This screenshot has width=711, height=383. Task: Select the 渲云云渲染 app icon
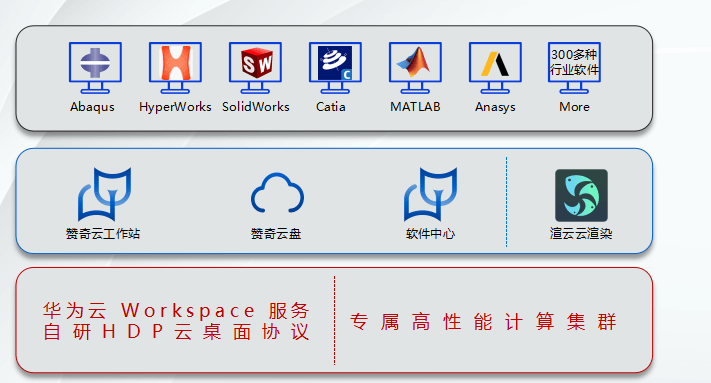(x=581, y=195)
